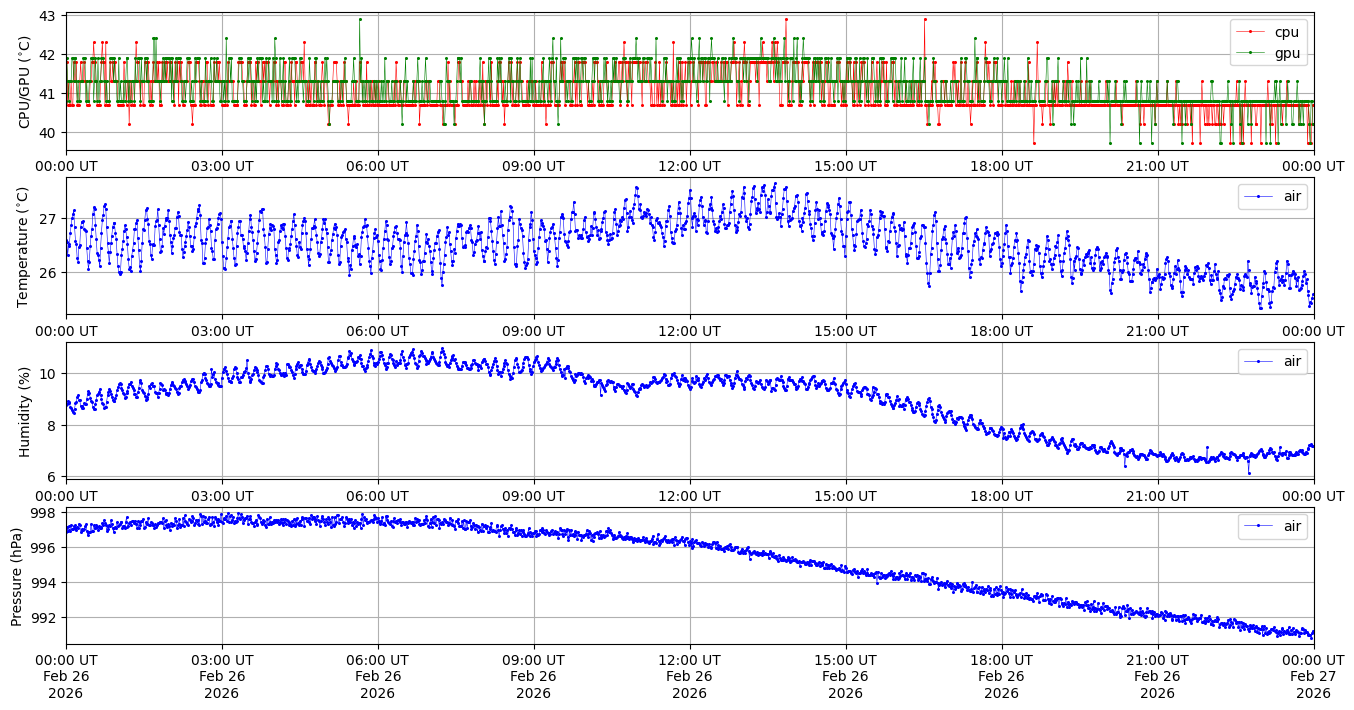Click the Temperature (°C) y-axis label
This screenshot has width=1354, height=710.
(24, 246)
